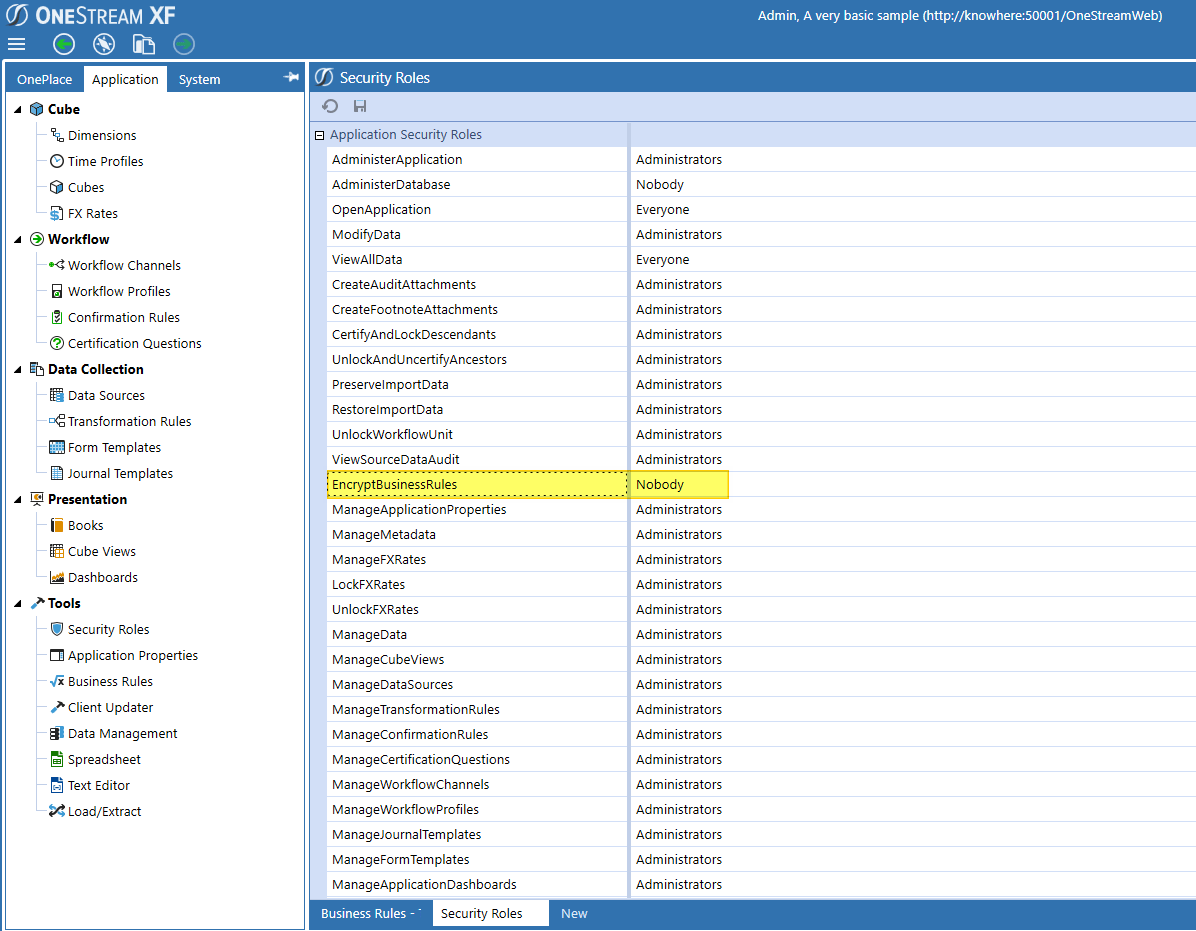
Task: Click the save disk icon
Action: tap(360, 106)
